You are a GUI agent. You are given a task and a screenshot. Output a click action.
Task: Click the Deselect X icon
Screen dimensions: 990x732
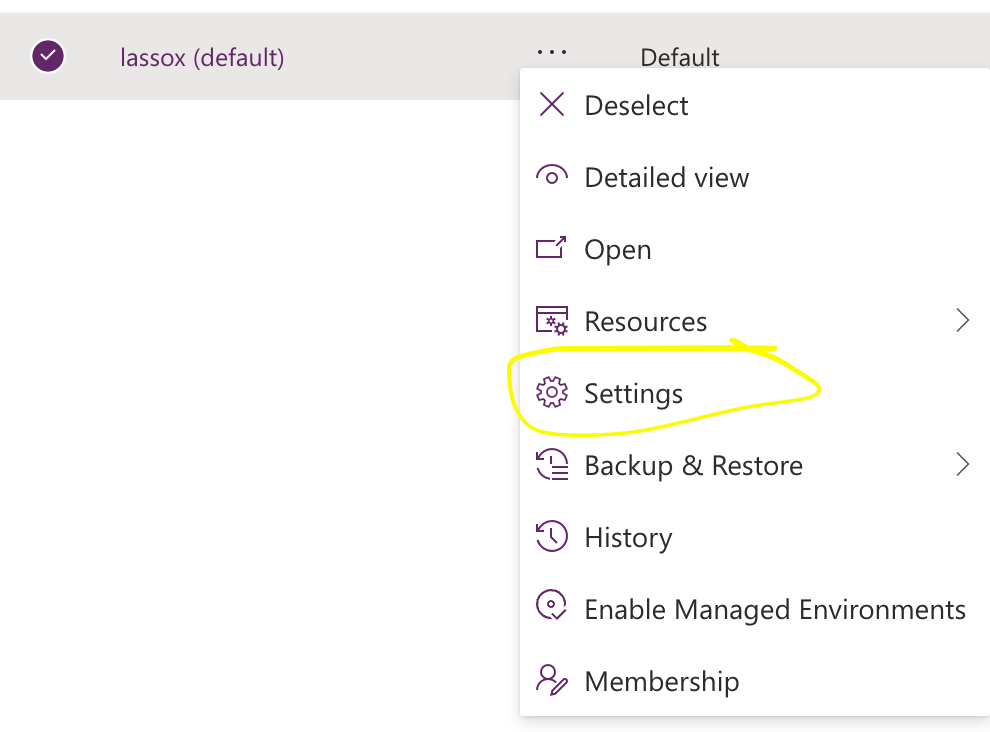coord(552,104)
